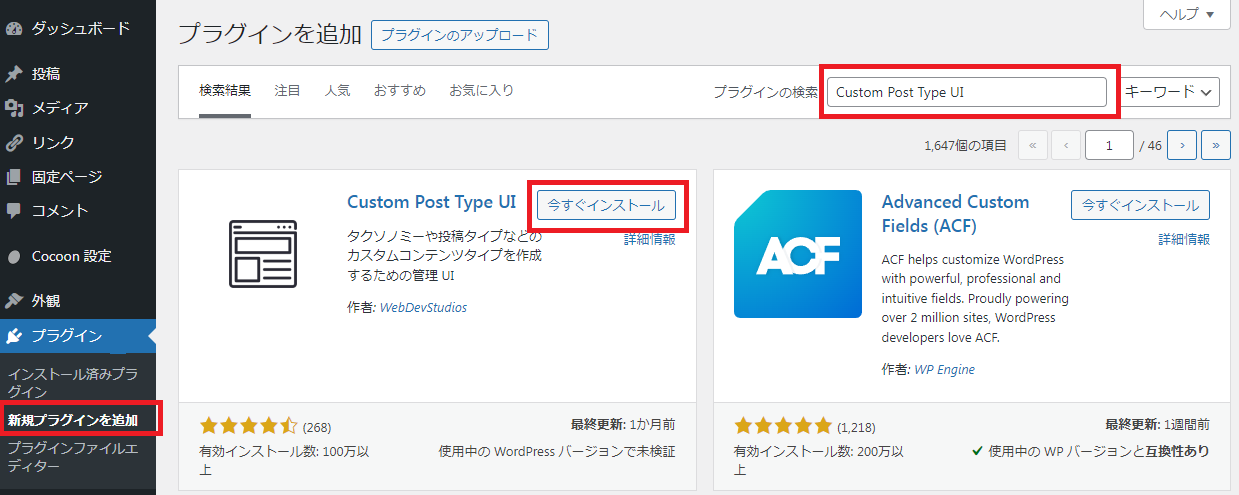The image size is (1239, 495).
Task: Go to first page of results
Action: tap(1033, 145)
